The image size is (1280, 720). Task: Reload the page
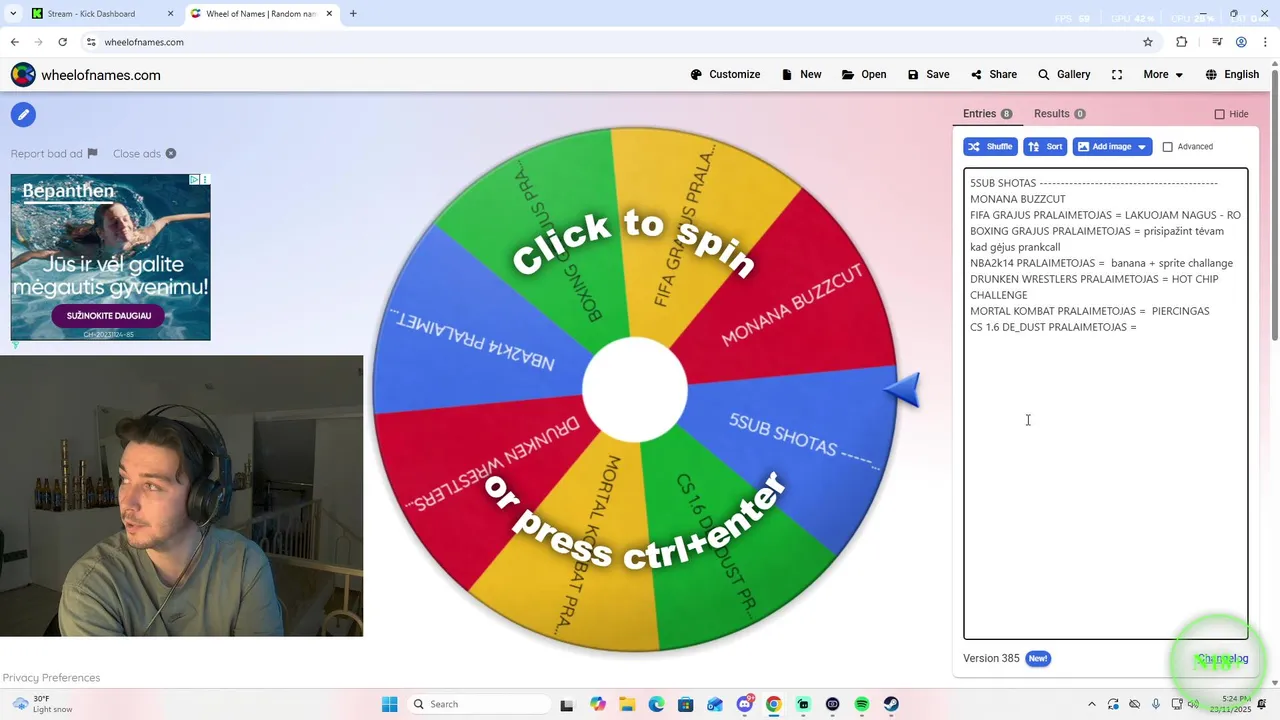62,42
